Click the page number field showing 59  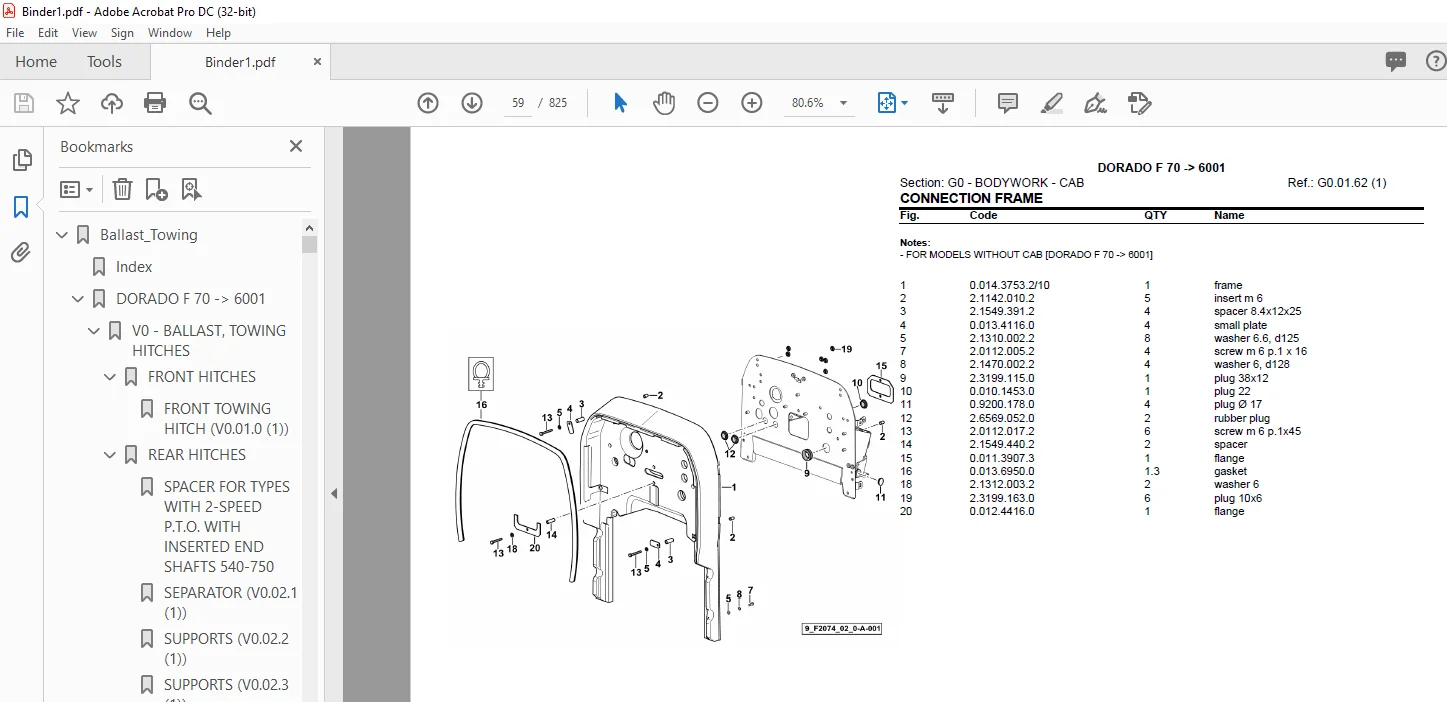(517, 103)
